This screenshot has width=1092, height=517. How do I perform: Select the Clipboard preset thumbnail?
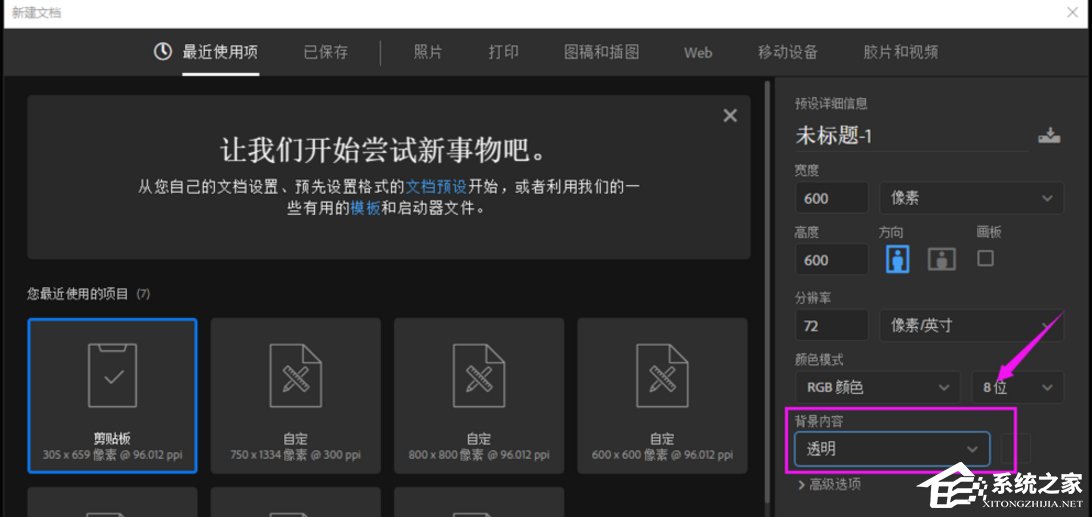pos(112,395)
